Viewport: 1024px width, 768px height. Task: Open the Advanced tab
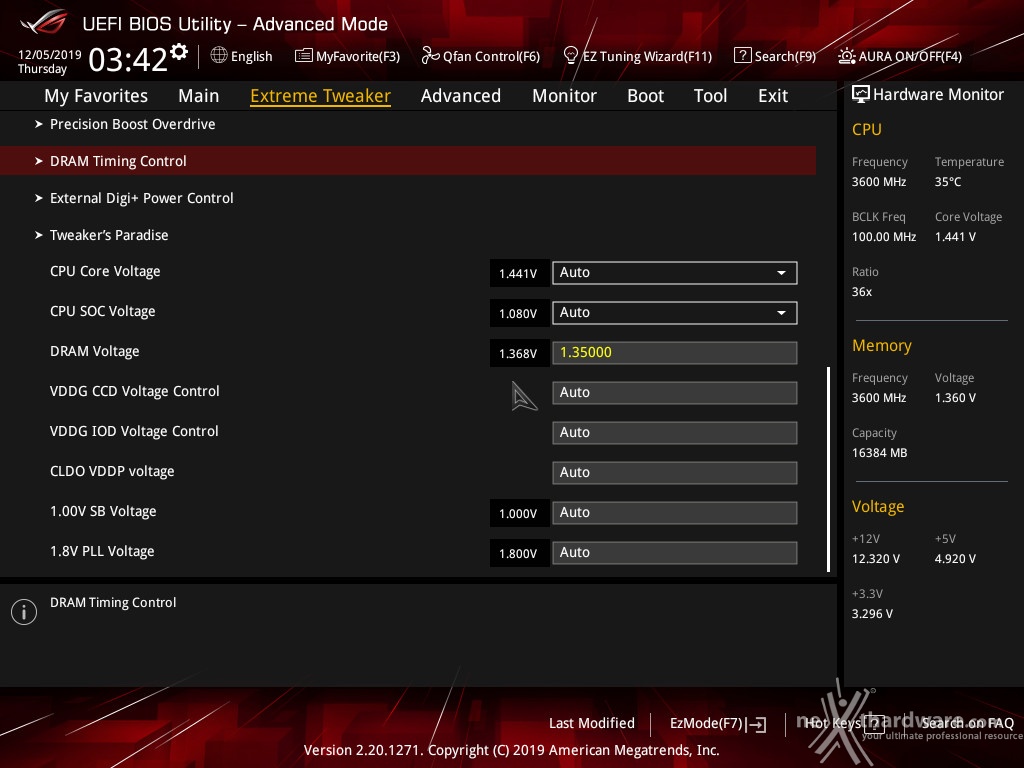point(460,95)
